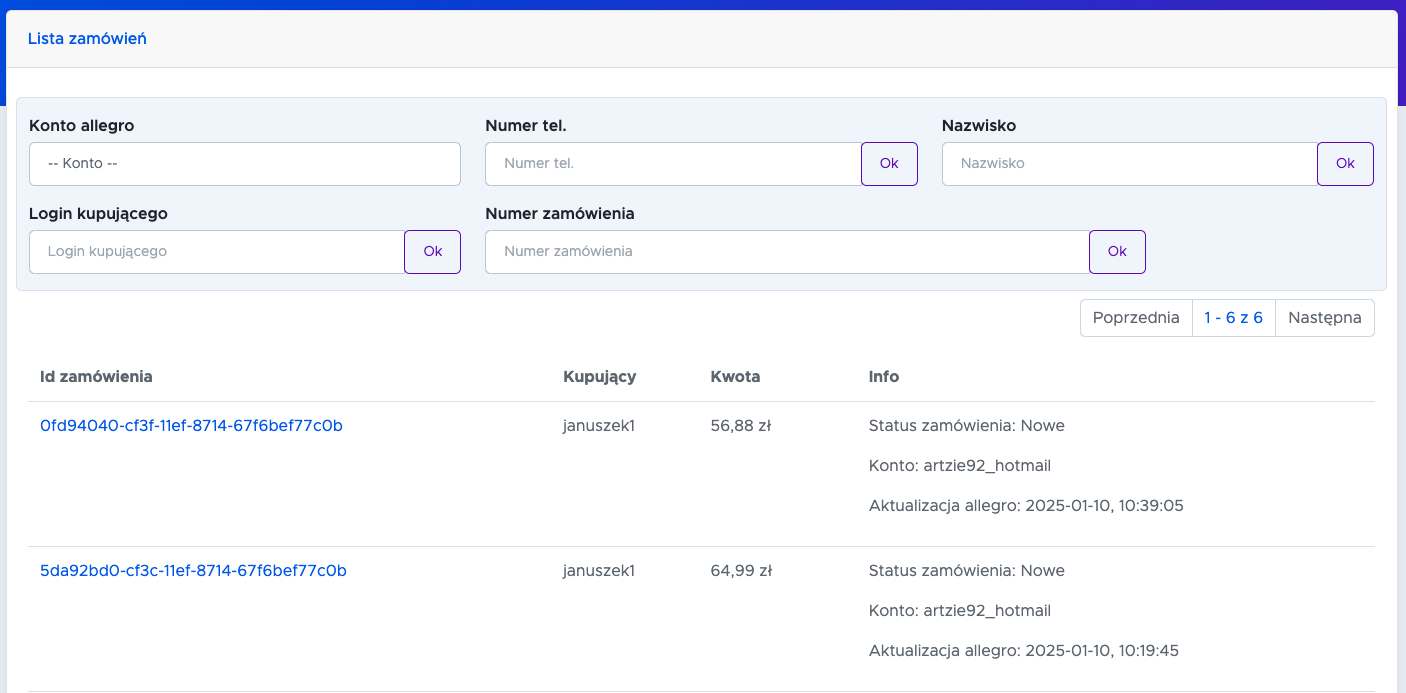This screenshot has width=1406, height=693.
Task: Click the Login kupującego input box
Action: [x=216, y=252]
